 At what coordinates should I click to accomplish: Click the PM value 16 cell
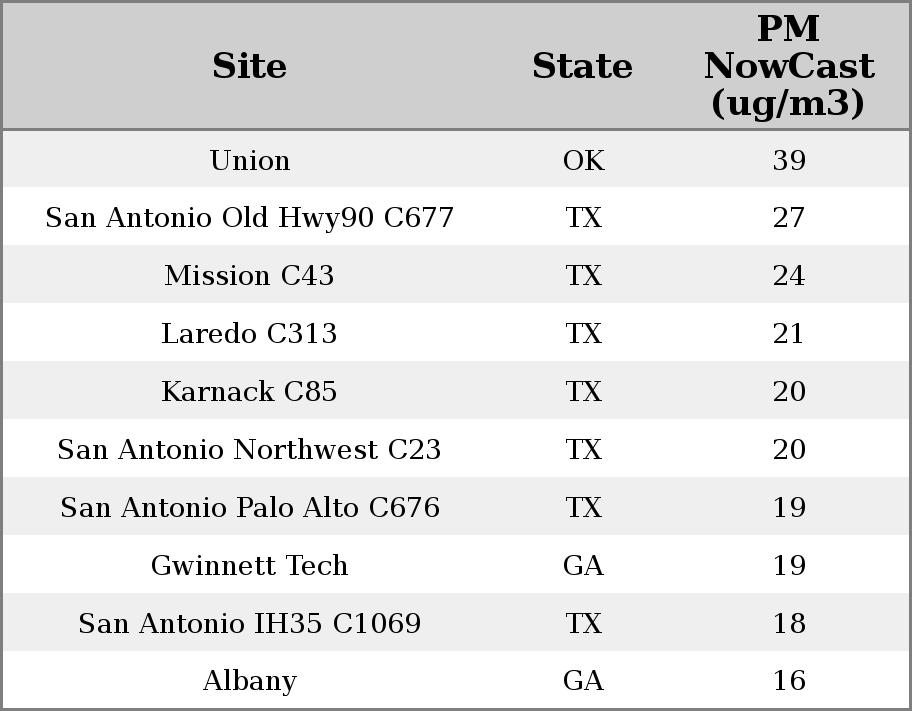[789, 680]
